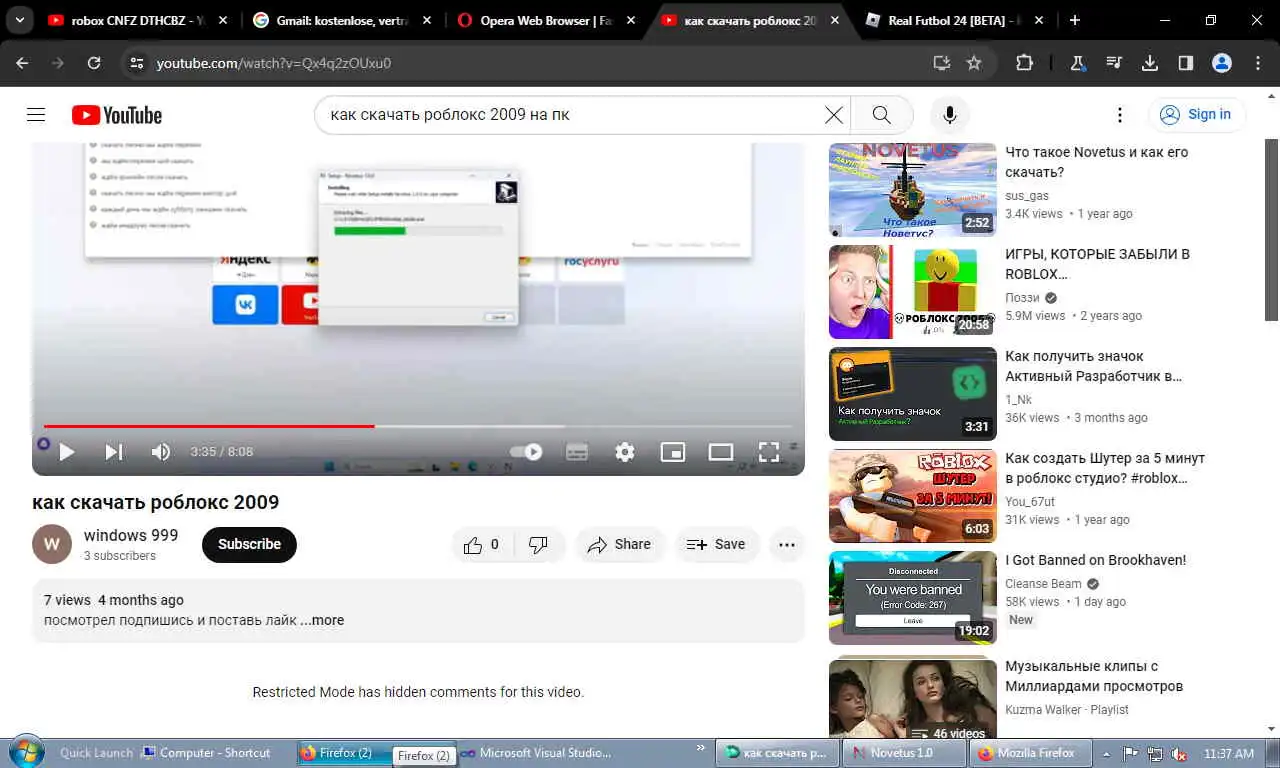The image size is (1280, 768).
Task: Open the windows 999 channel name link
Action: [131, 535]
